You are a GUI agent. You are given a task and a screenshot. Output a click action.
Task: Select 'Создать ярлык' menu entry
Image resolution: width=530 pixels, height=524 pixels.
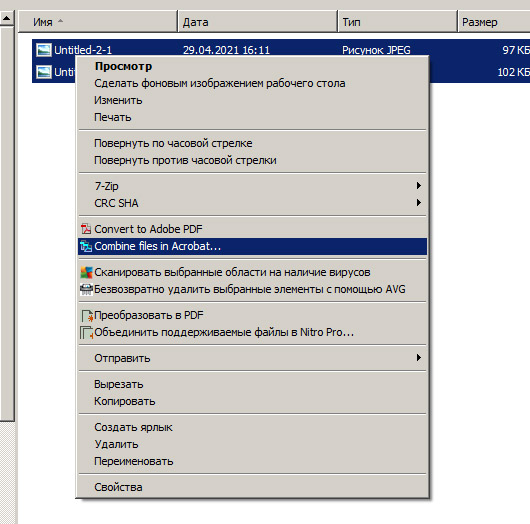click(x=252, y=427)
